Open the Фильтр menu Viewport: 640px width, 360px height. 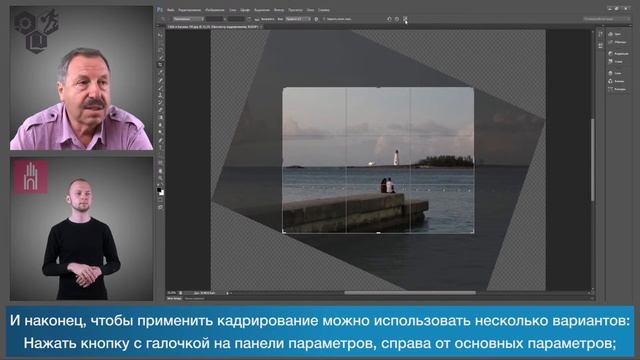tap(279, 10)
